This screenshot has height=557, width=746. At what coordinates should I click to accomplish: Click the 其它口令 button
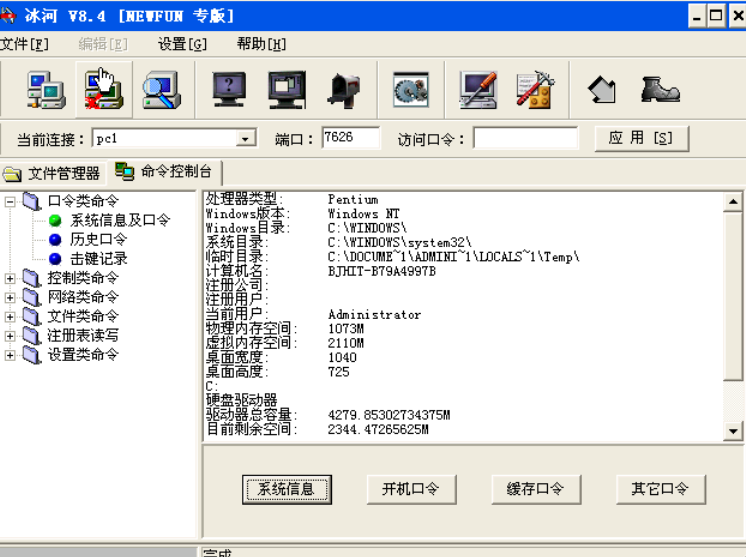[x=660, y=489]
